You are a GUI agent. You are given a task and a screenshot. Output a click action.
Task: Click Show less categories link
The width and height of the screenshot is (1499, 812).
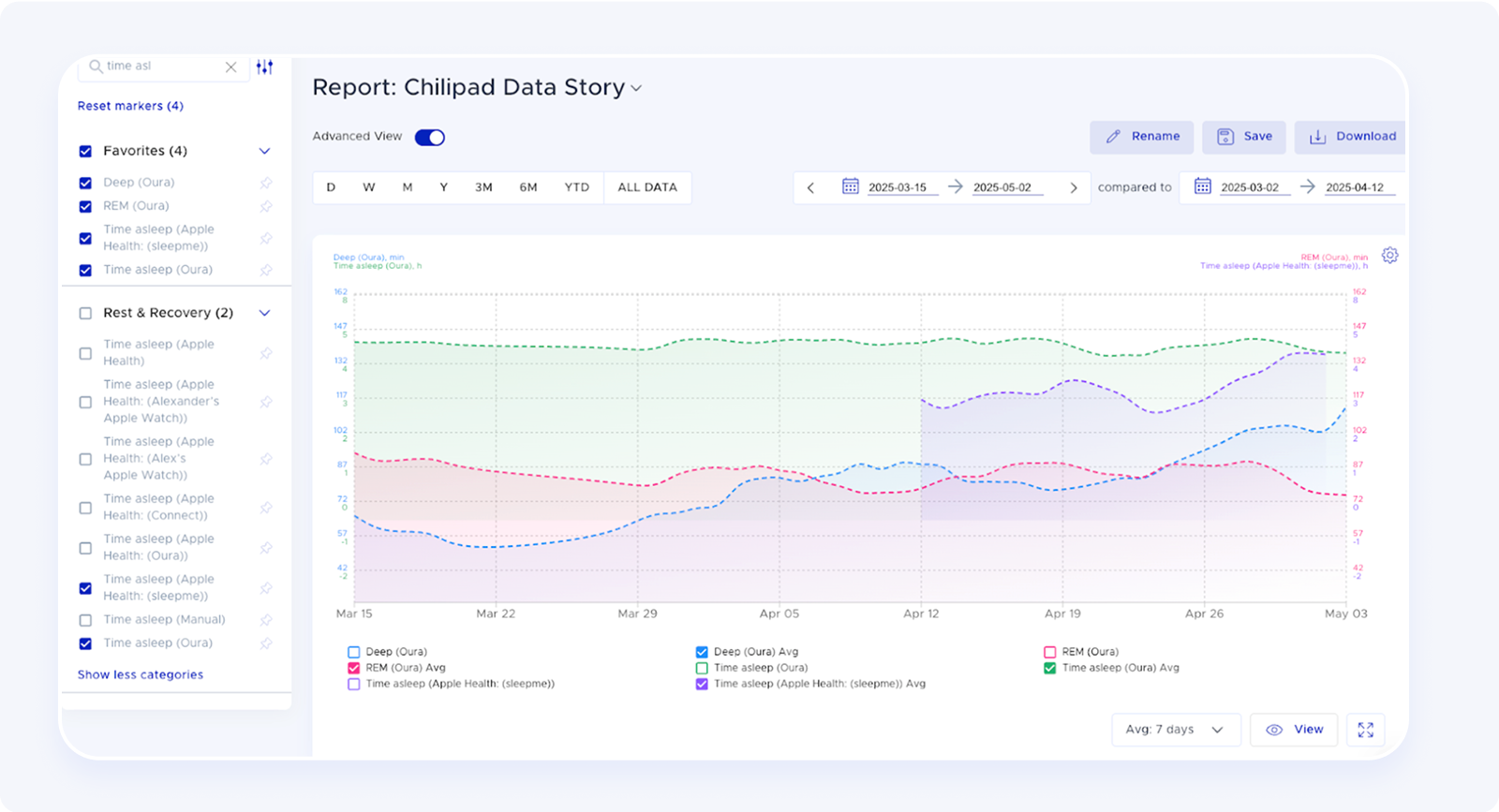[x=141, y=674]
